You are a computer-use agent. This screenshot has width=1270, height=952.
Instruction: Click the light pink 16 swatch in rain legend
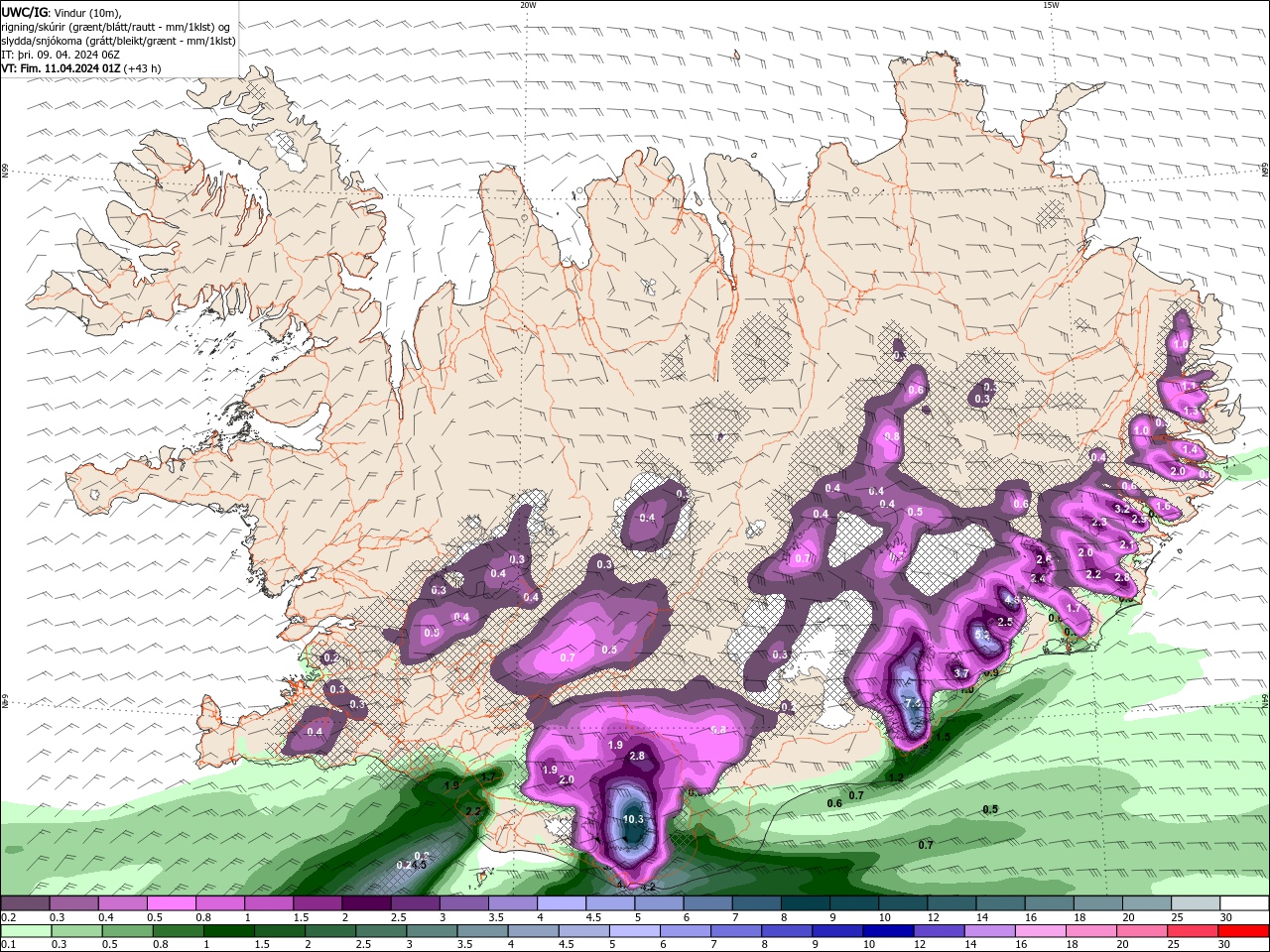click(1039, 931)
